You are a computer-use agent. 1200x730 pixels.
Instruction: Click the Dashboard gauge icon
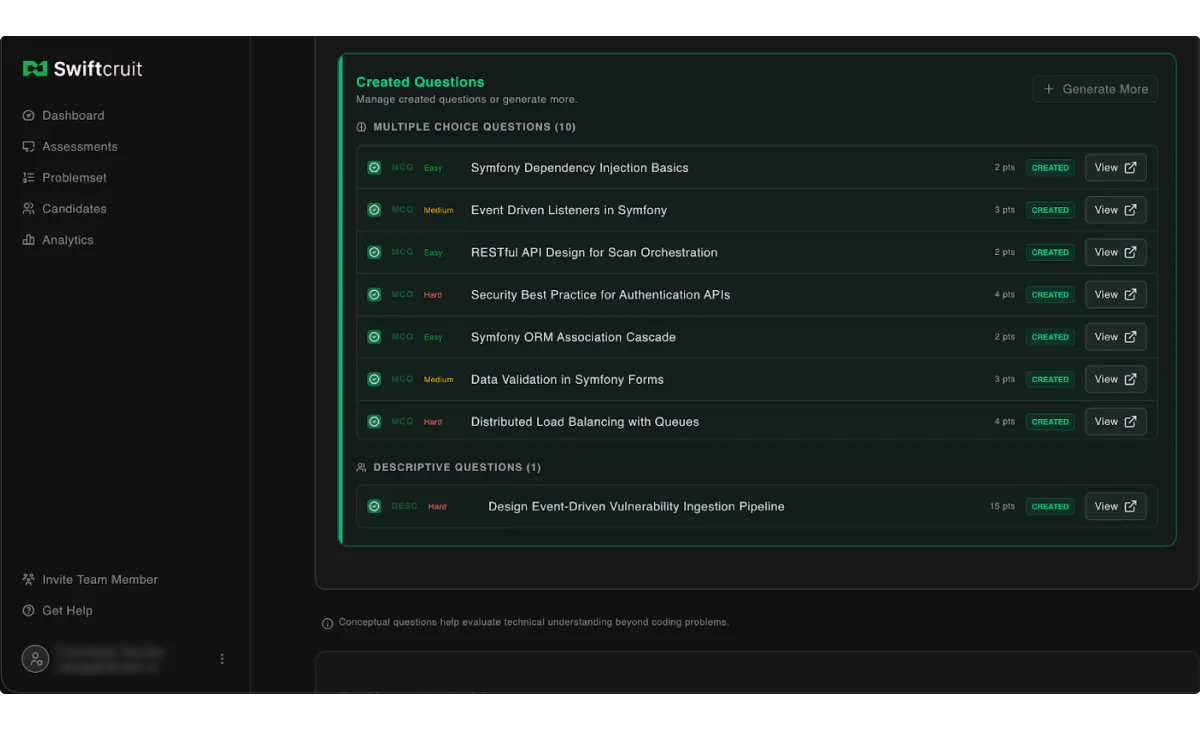click(28, 116)
